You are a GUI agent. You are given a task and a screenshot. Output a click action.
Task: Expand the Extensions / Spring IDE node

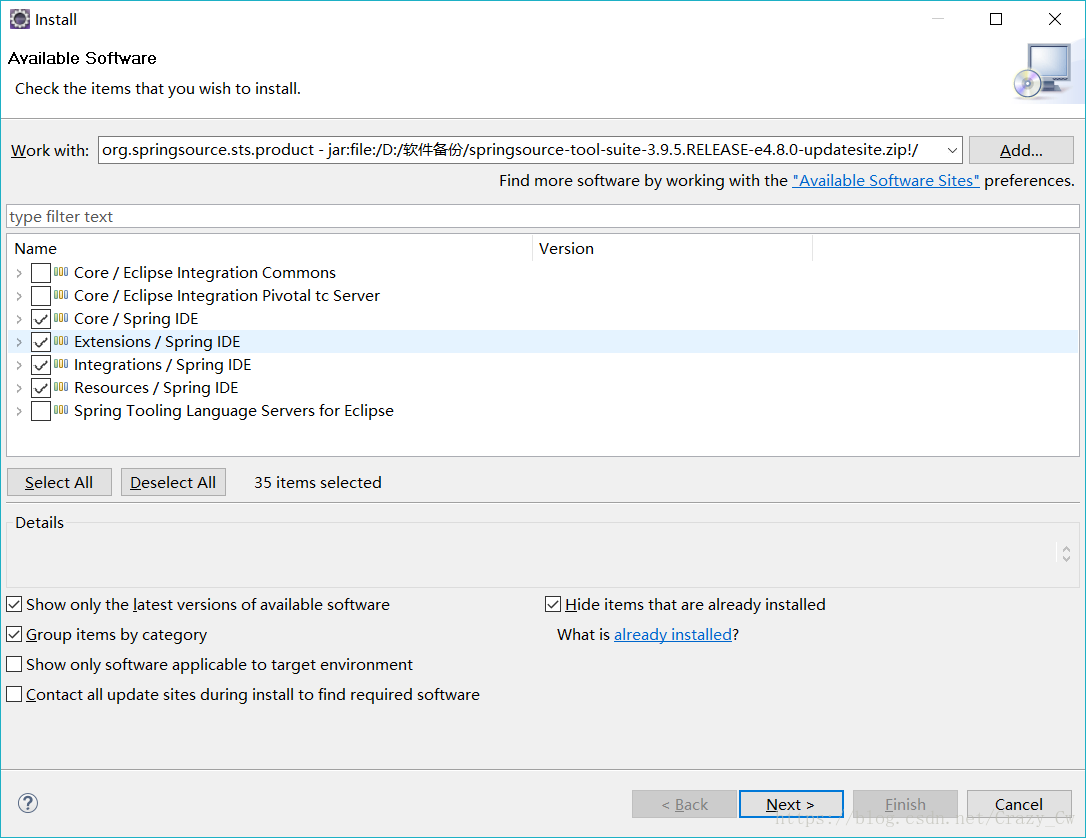pos(19,342)
